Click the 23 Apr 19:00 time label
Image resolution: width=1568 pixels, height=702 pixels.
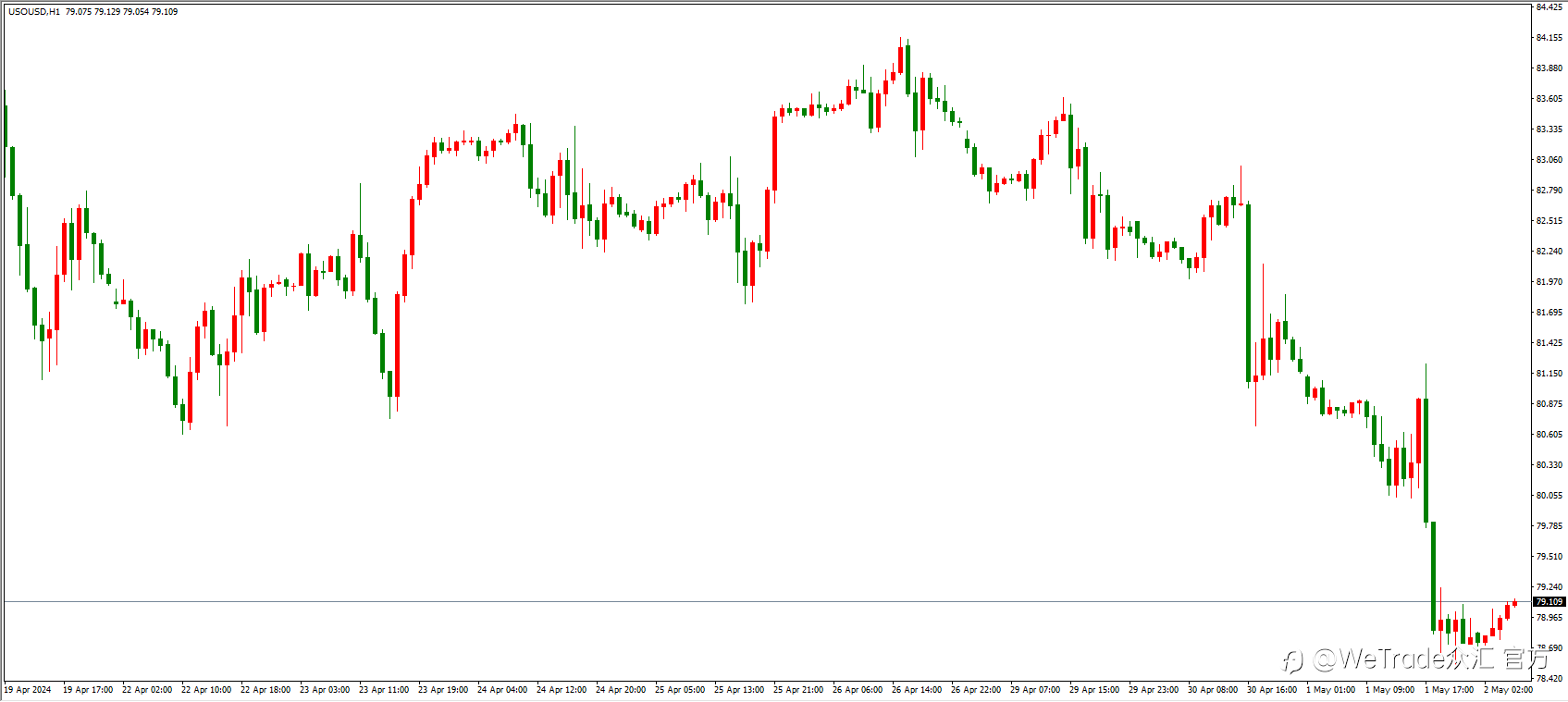click(x=443, y=690)
